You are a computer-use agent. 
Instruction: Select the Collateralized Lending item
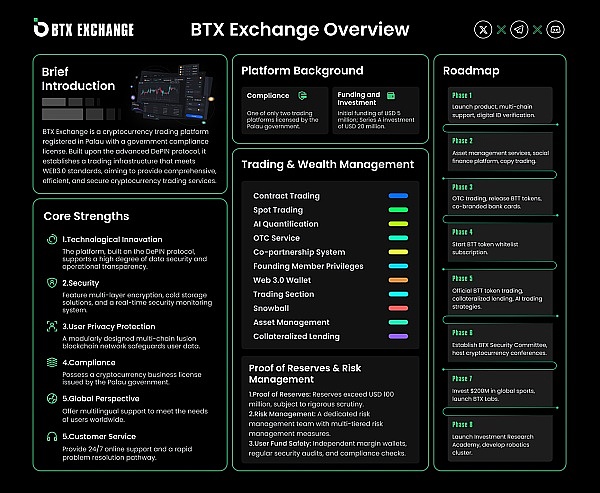[297, 336]
